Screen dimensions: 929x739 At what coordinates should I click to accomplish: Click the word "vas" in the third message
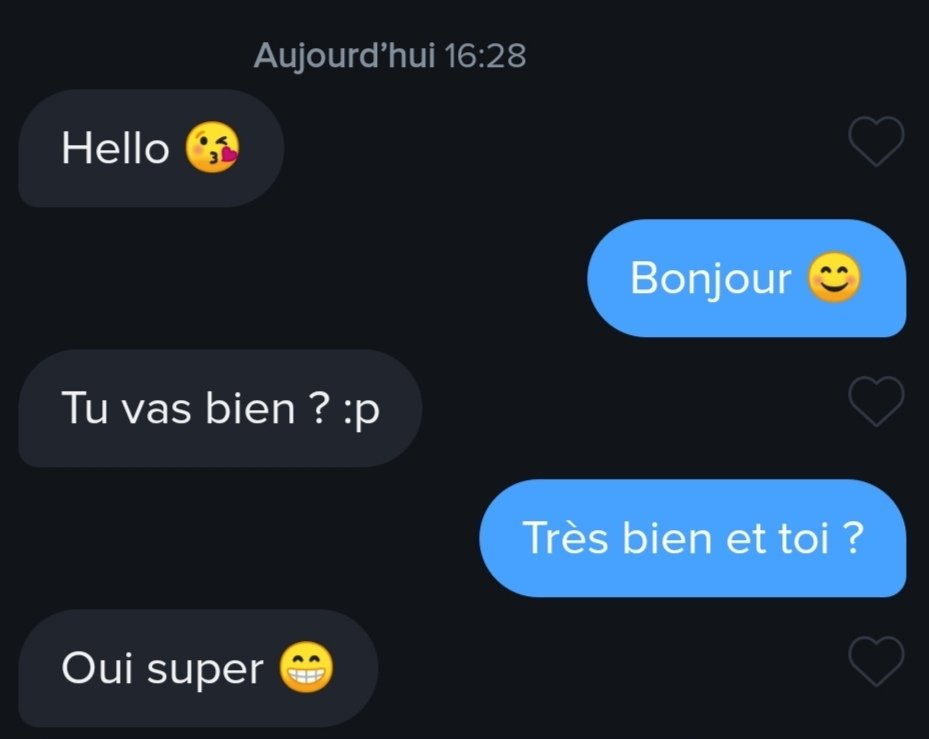click(x=156, y=410)
